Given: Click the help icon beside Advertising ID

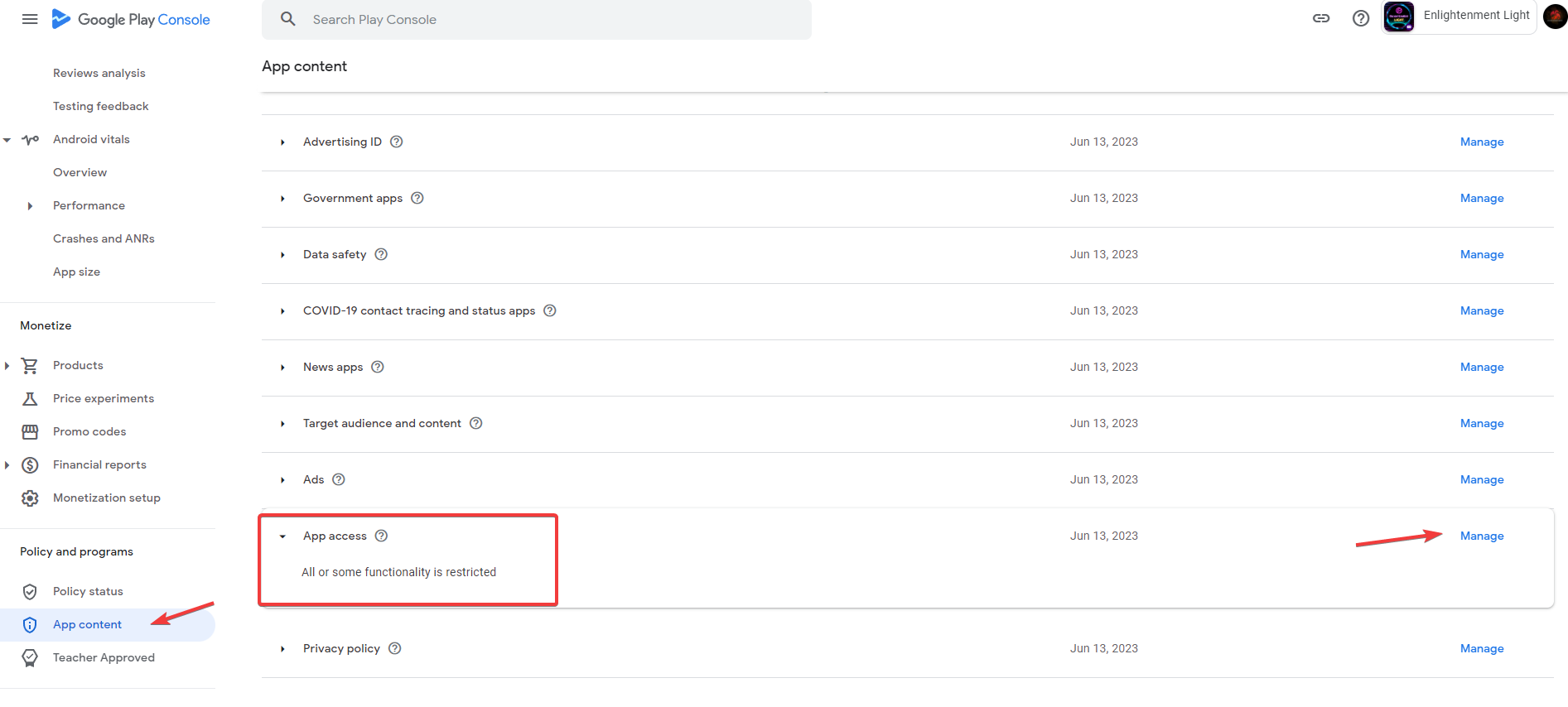Looking at the screenshot, I should point(397,142).
